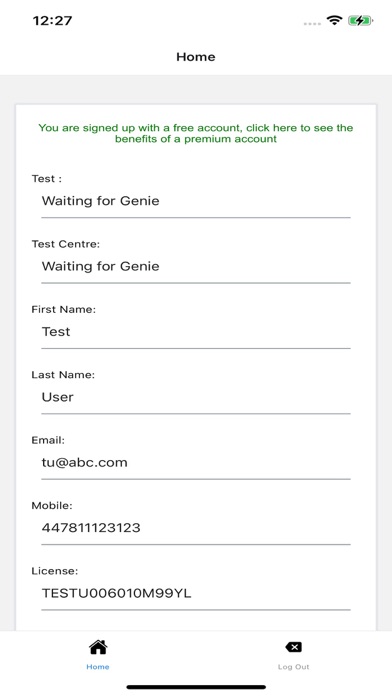The height and width of the screenshot is (696, 392).
Task: Tap the Email: label
Action: tap(48, 440)
